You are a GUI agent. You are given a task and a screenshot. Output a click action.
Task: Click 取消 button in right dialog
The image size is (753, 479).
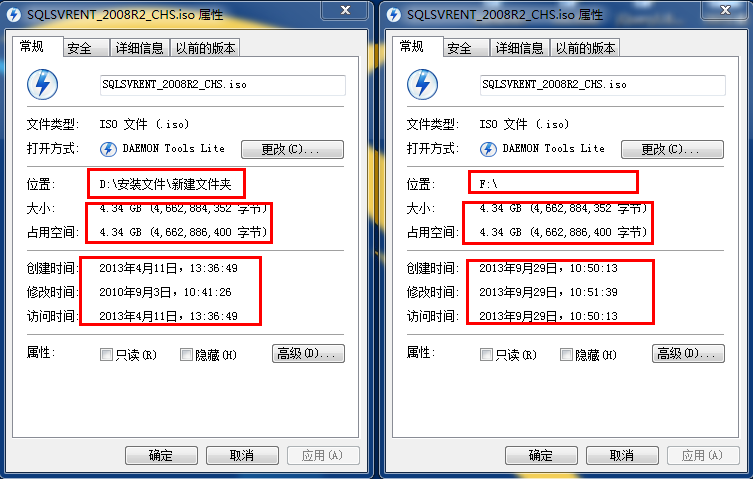coord(622,455)
